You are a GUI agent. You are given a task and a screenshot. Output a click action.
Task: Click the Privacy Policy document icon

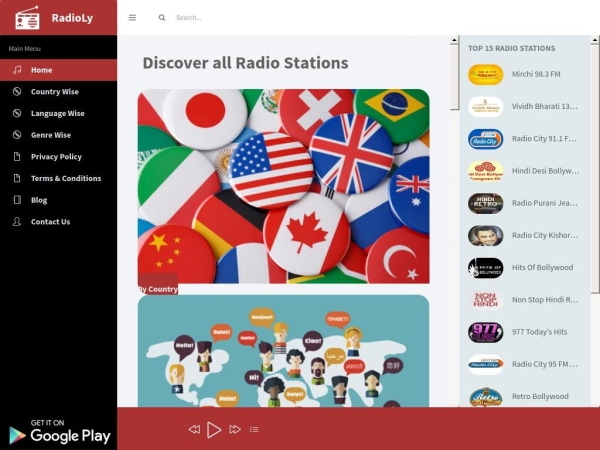[17, 157]
